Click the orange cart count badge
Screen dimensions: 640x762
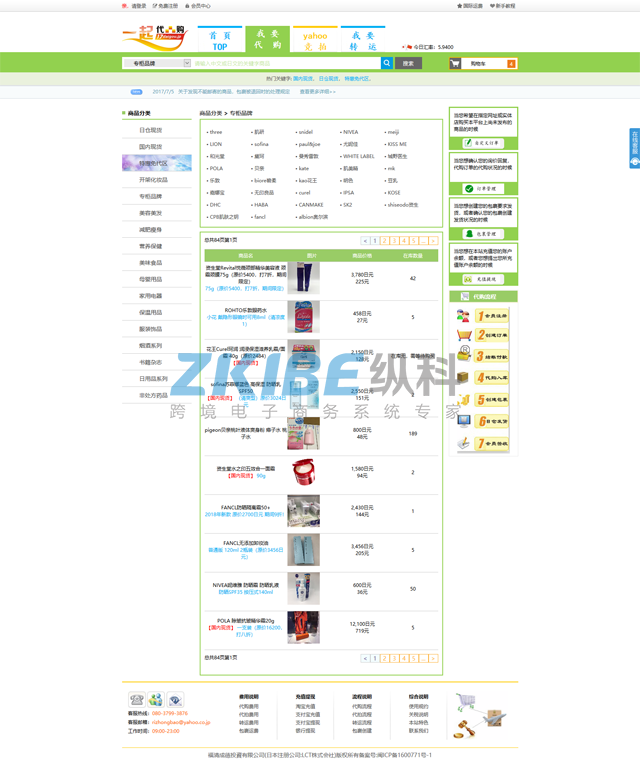point(511,64)
